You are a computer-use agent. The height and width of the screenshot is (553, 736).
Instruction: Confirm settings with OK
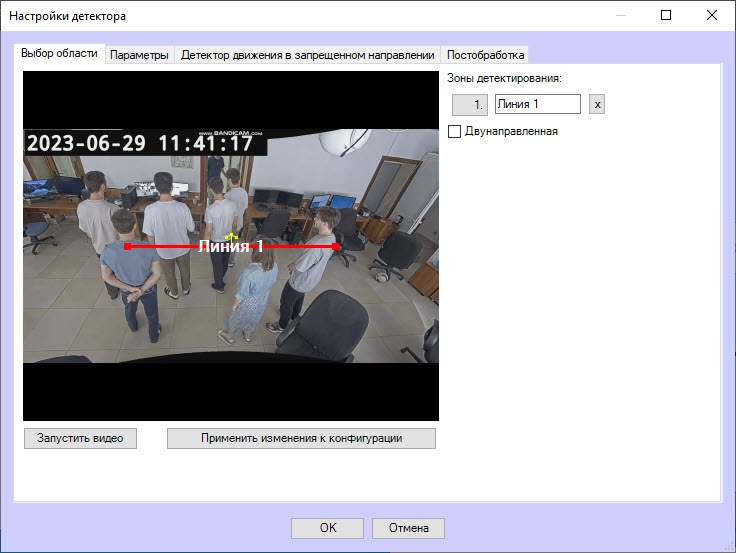point(327,528)
